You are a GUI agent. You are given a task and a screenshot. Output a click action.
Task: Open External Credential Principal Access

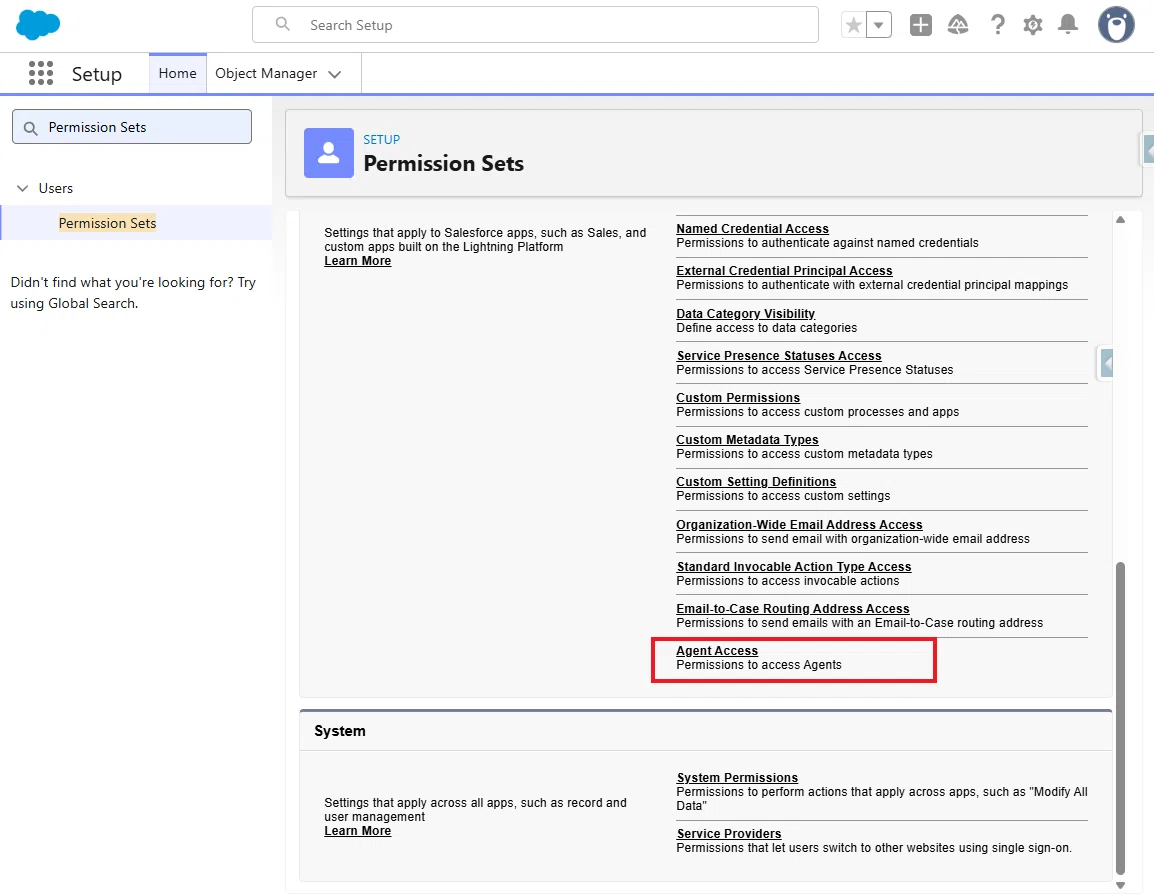coord(784,271)
